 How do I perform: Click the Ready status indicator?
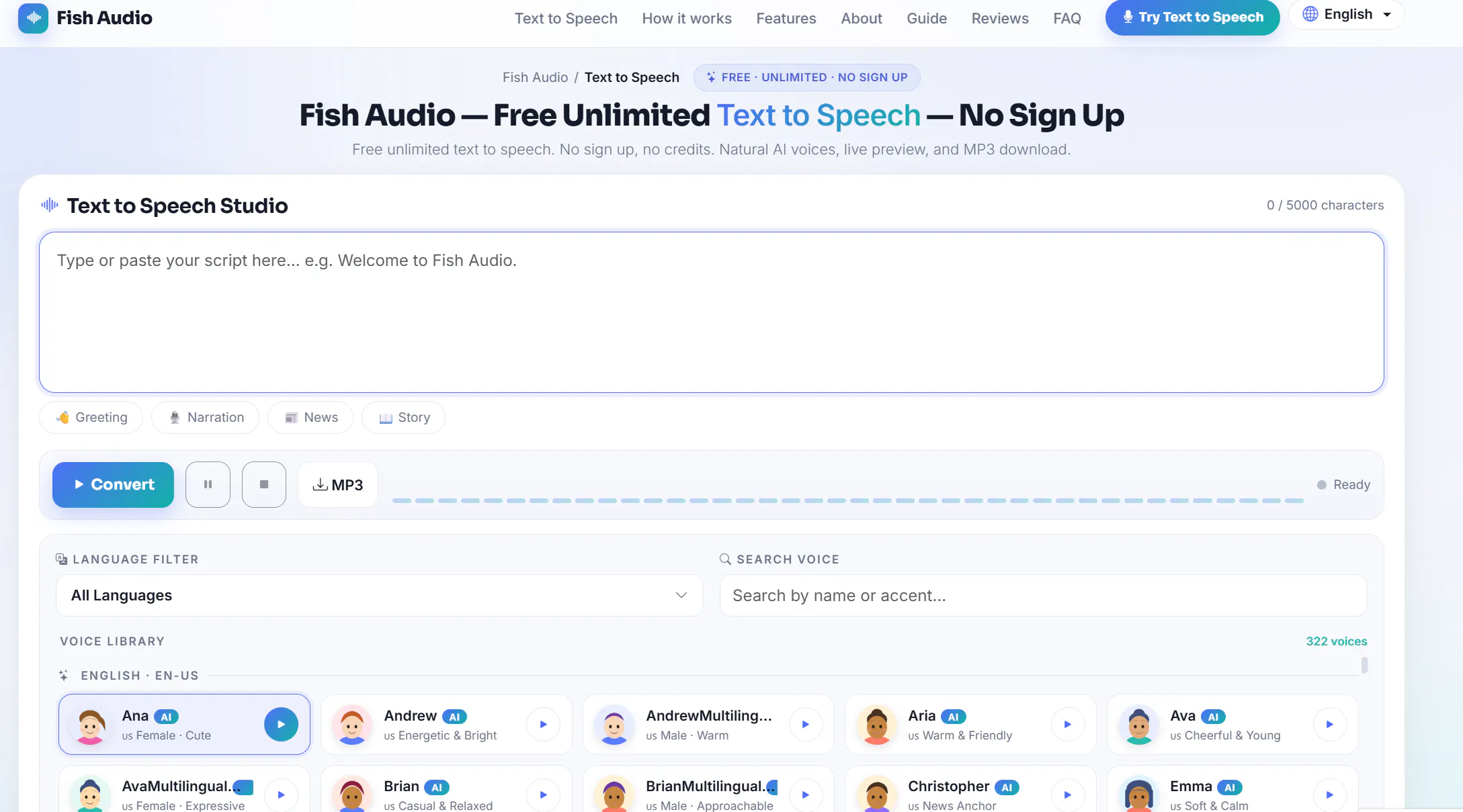coord(1343,484)
